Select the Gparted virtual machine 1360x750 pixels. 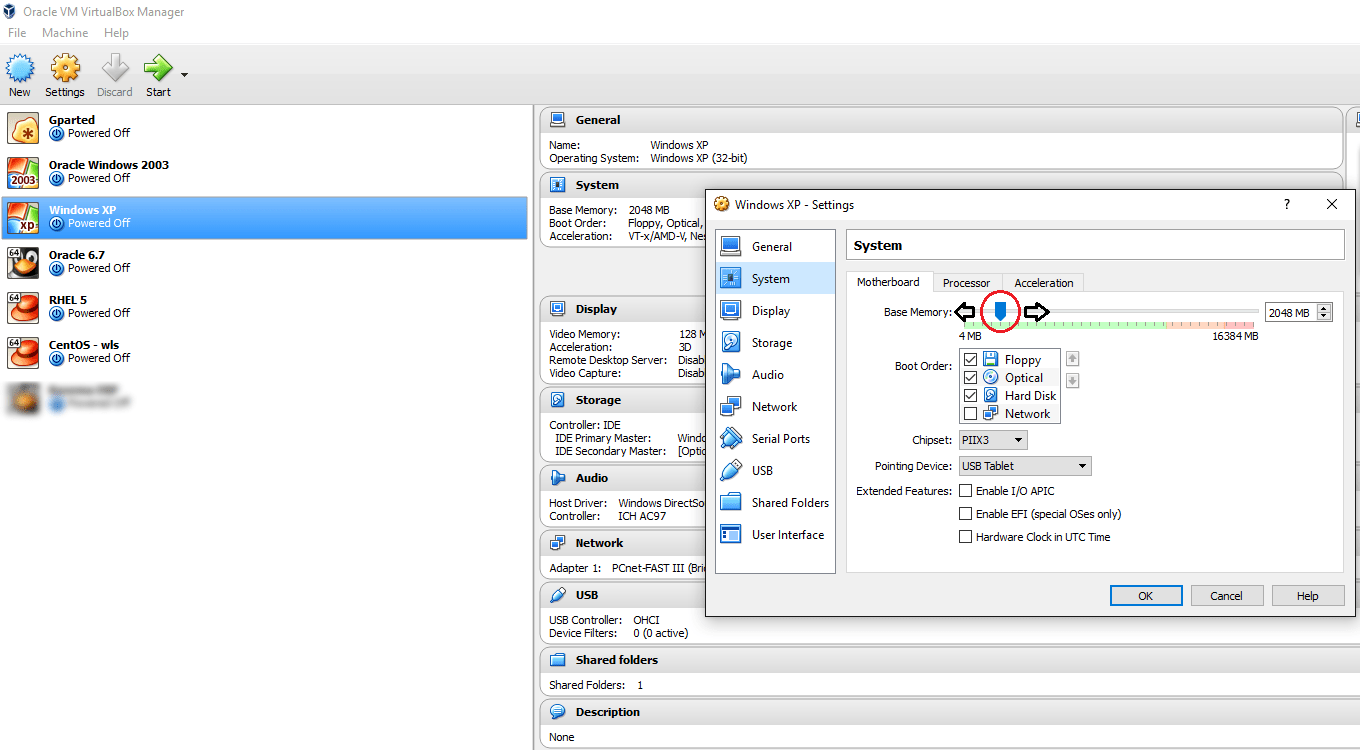tap(264, 127)
